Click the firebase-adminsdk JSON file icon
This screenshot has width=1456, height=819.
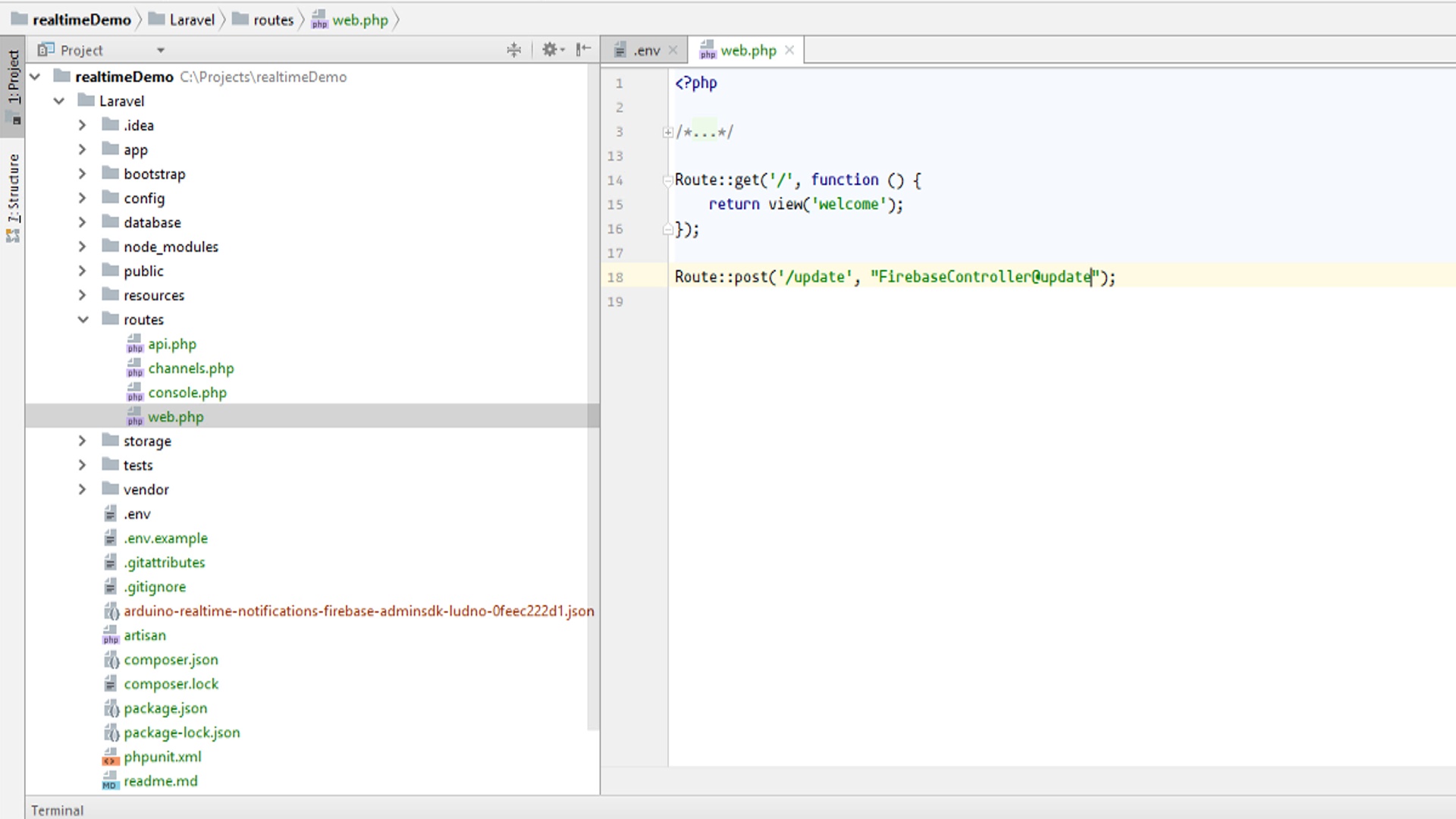click(111, 611)
